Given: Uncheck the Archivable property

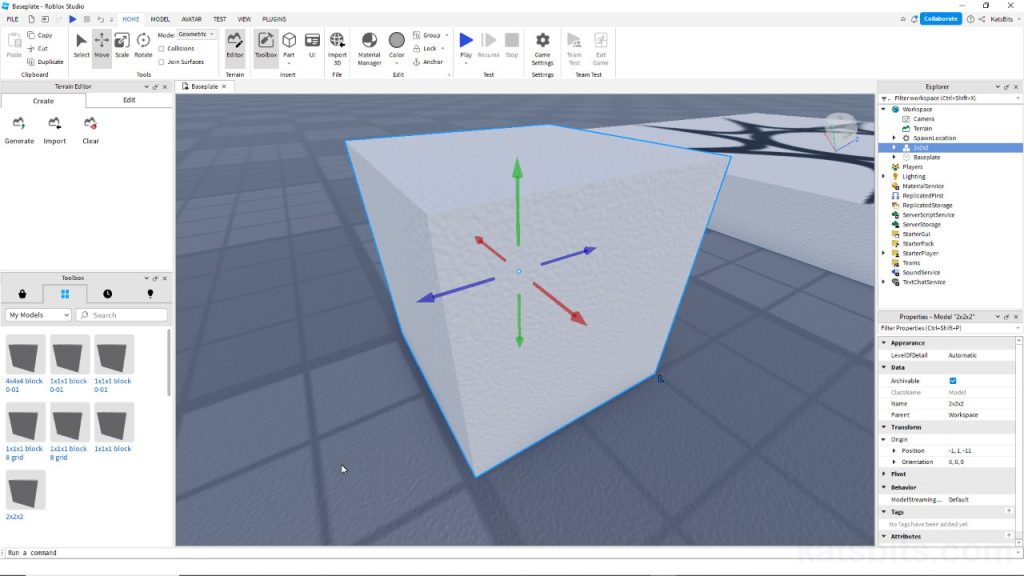Looking at the screenshot, I should pos(951,380).
